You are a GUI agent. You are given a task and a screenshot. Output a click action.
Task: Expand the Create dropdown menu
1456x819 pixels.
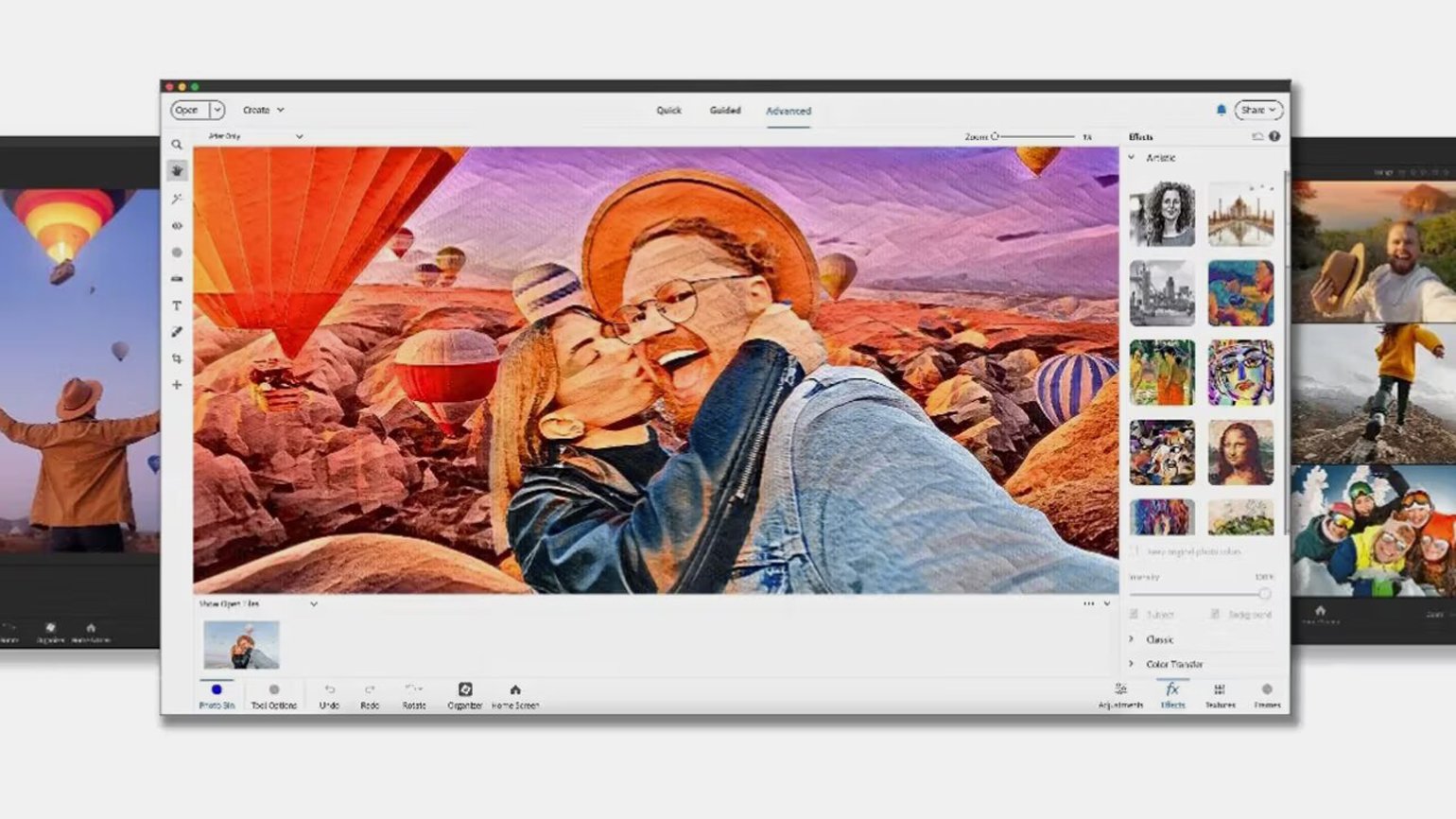point(263,110)
